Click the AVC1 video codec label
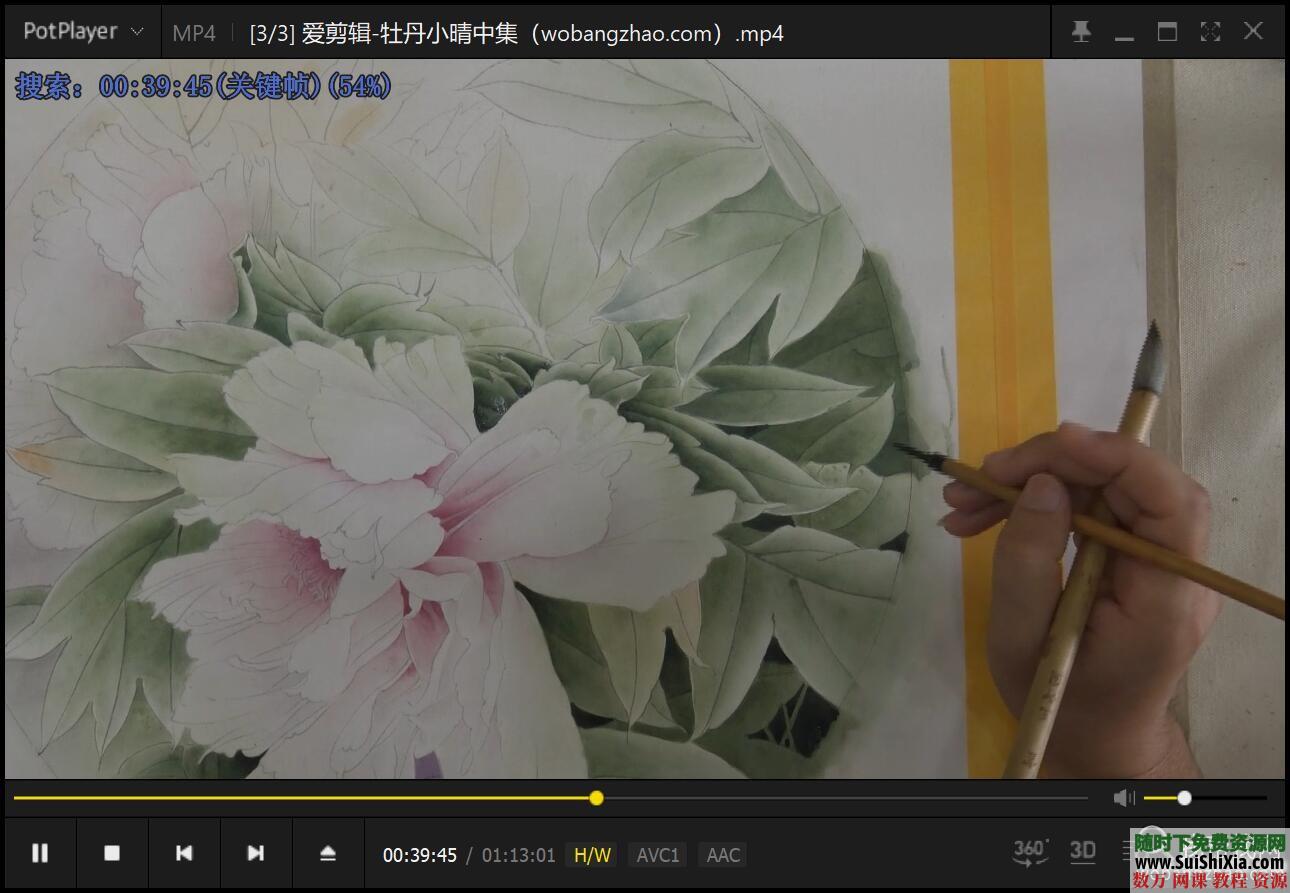The width and height of the screenshot is (1290, 893). tap(657, 854)
